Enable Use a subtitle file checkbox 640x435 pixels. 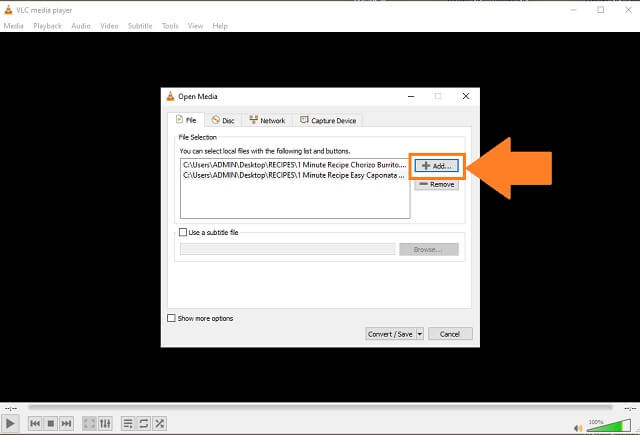[183, 232]
